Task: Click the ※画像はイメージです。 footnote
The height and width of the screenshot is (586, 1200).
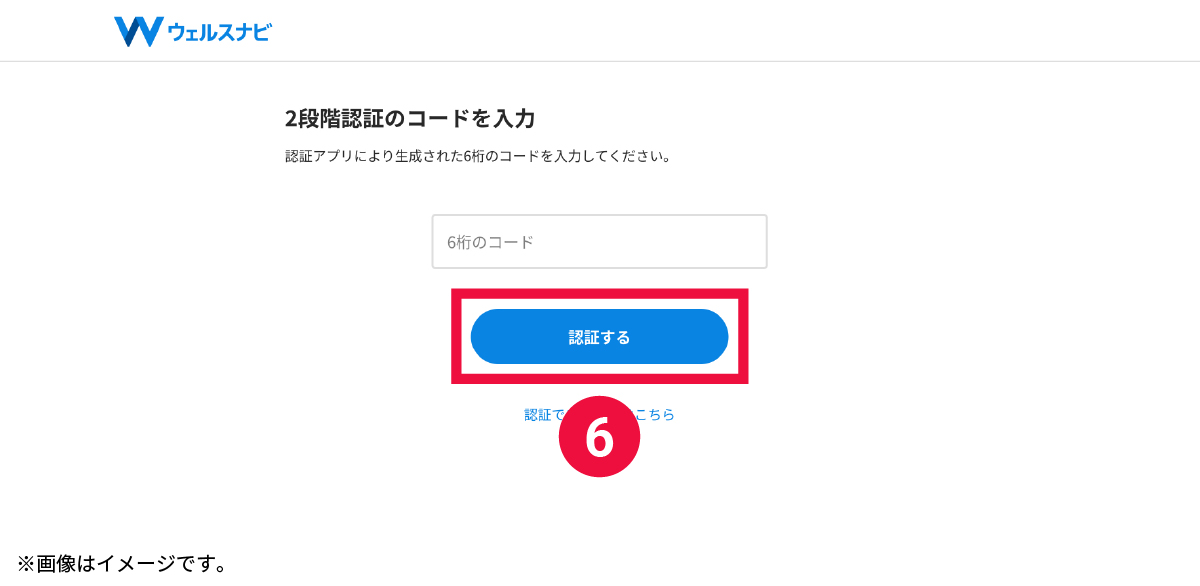Action: (122, 564)
